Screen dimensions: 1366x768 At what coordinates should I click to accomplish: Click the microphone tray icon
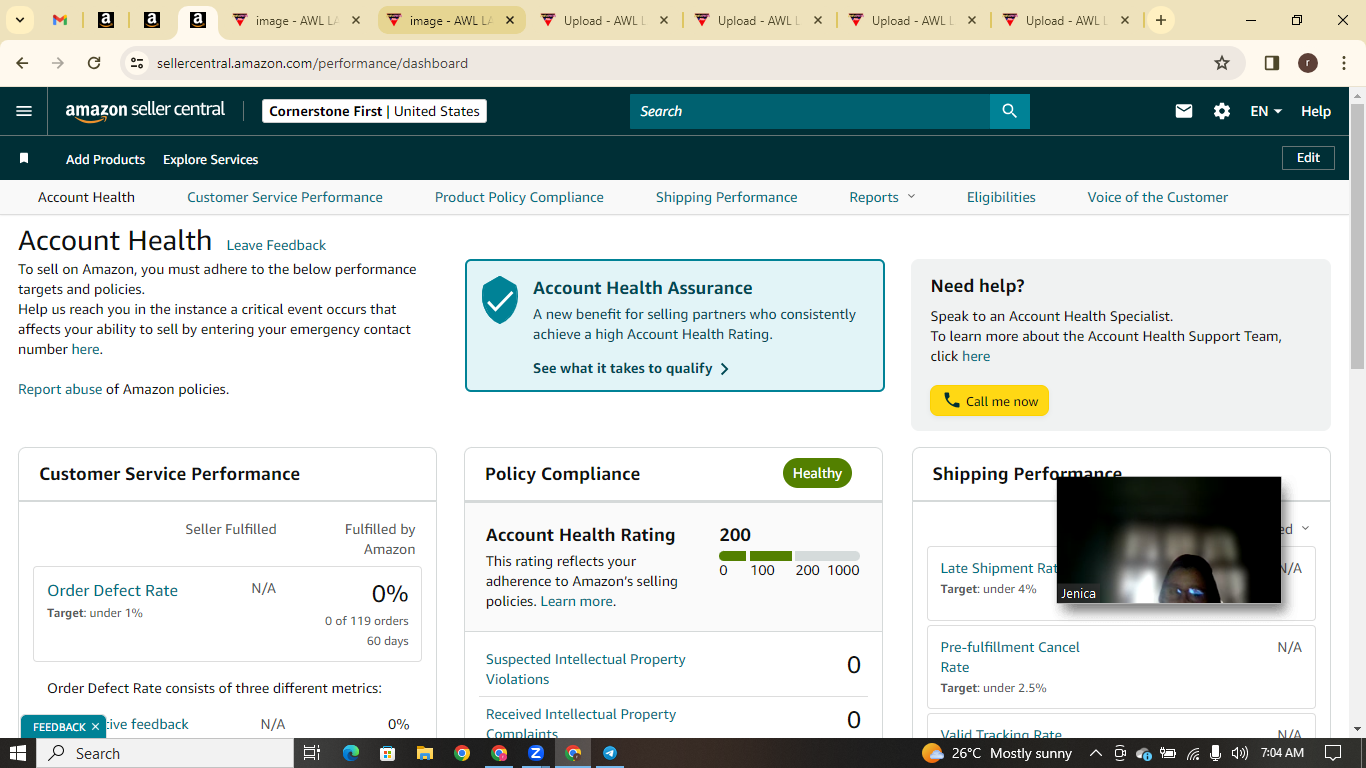click(x=1216, y=753)
